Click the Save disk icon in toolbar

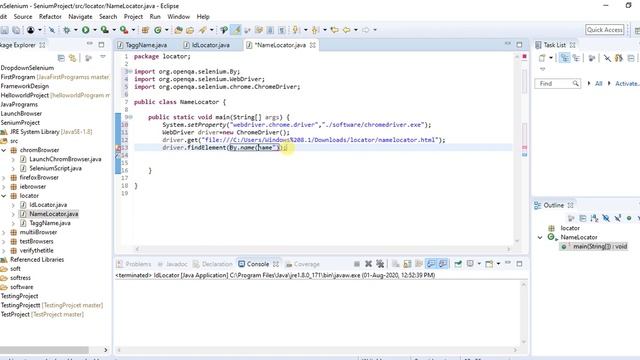[x=4, y=30]
